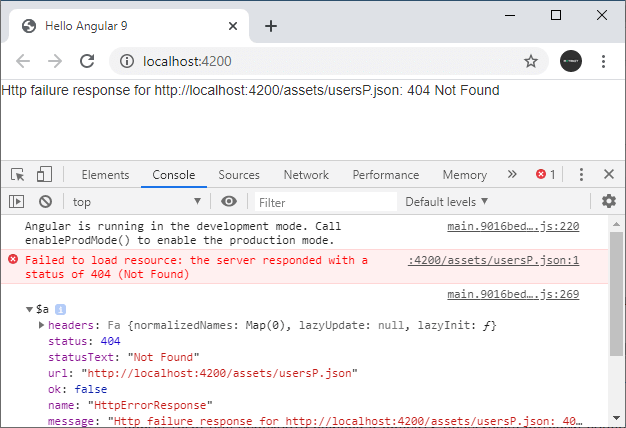Open main.9016bed…js:269 source link
The height and width of the screenshot is (428, 626).
click(513, 294)
